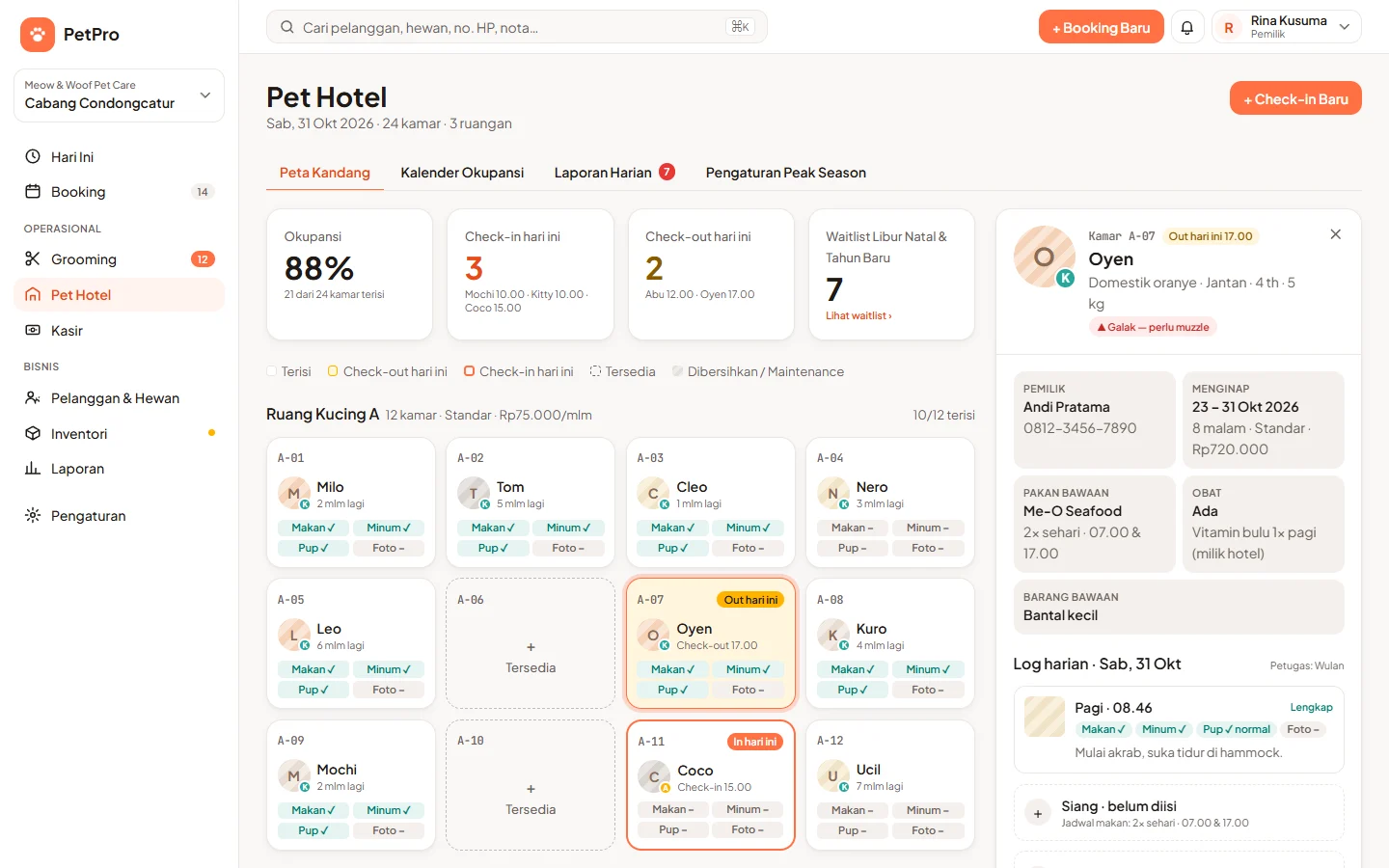Add the Siang log entry with plus
Image resolution: width=1389 pixels, height=868 pixels.
click(1038, 814)
